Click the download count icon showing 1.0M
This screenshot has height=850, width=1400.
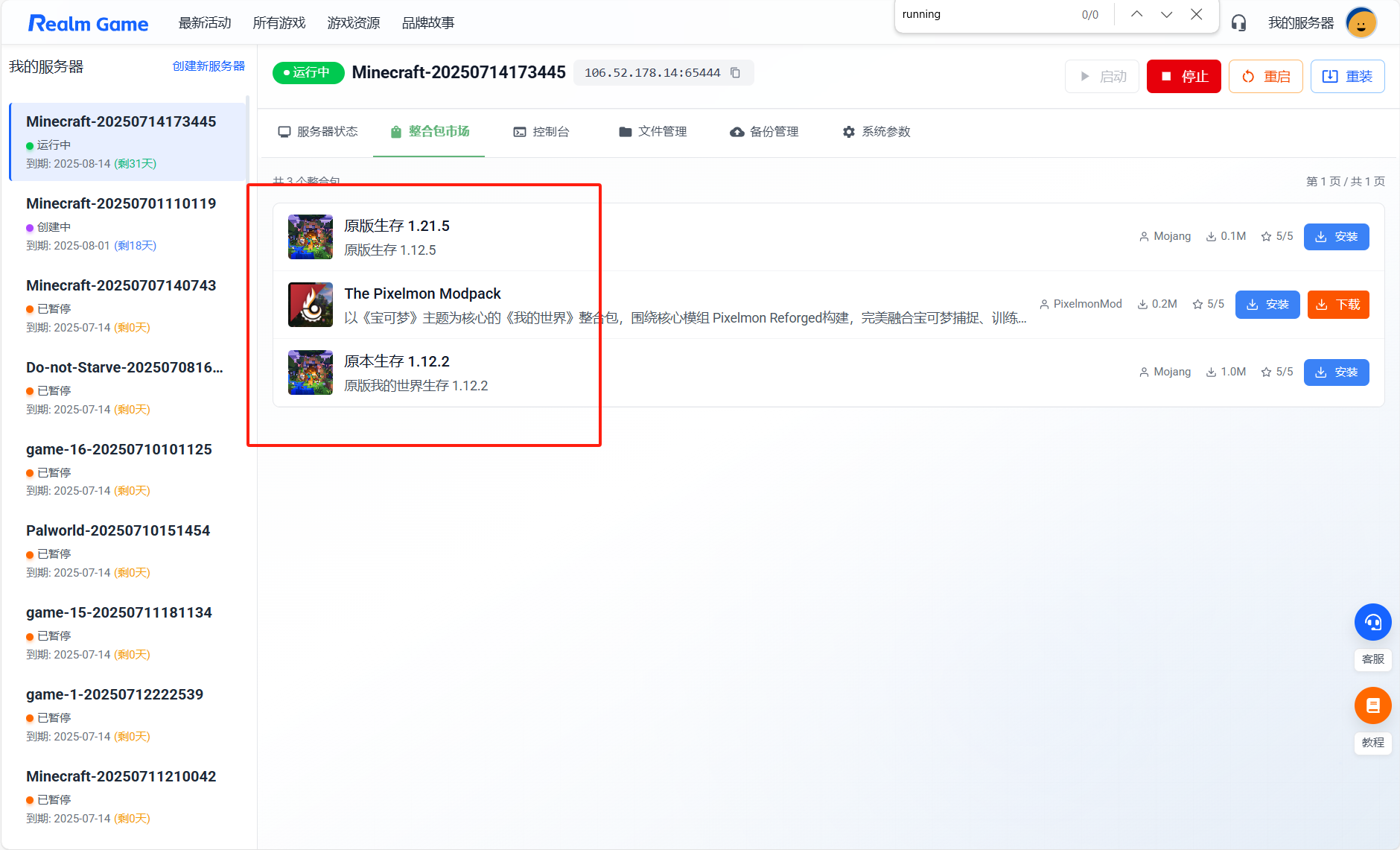tap(1211, 372)
